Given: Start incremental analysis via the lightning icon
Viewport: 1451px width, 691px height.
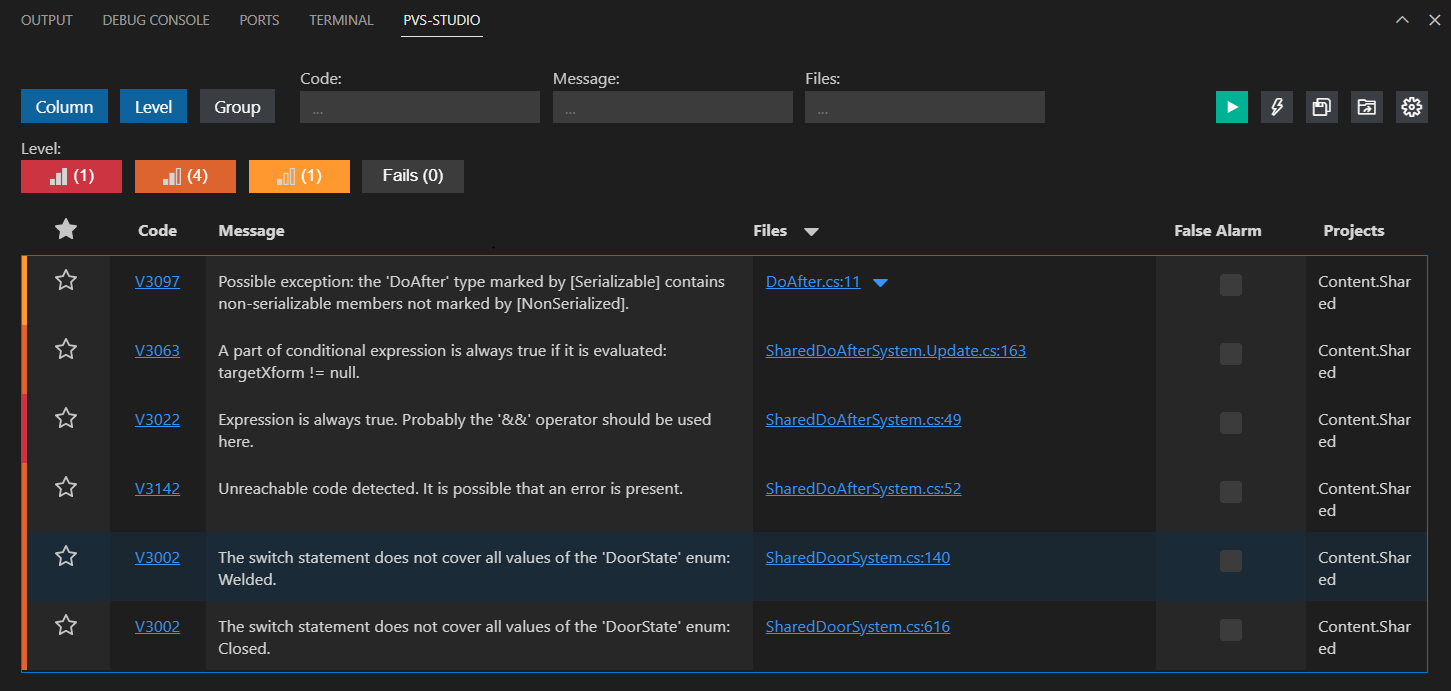Looking at the screenshot, I should click(1276, 106).
